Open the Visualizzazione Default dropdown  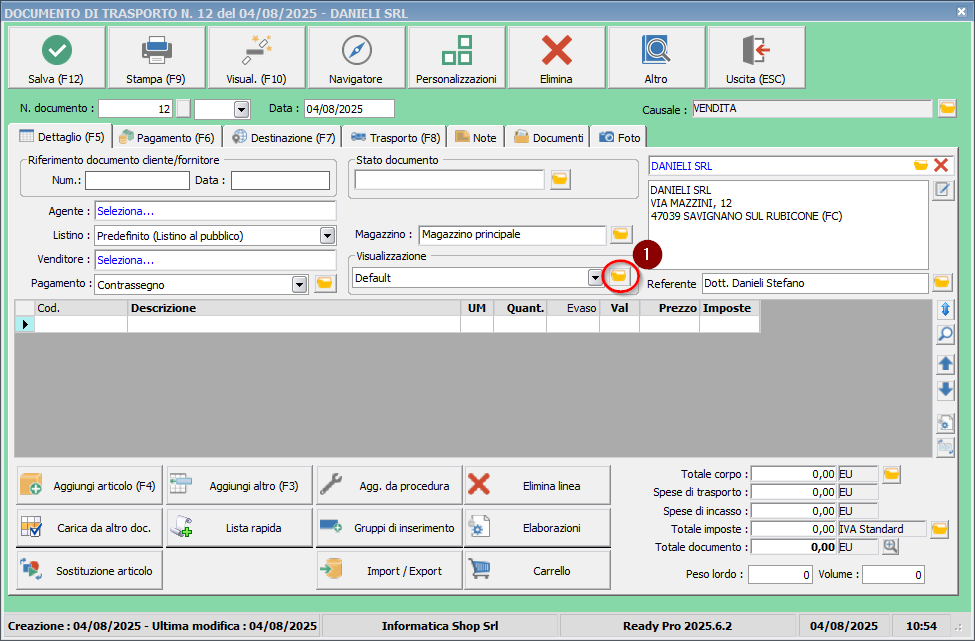point(595,277)
